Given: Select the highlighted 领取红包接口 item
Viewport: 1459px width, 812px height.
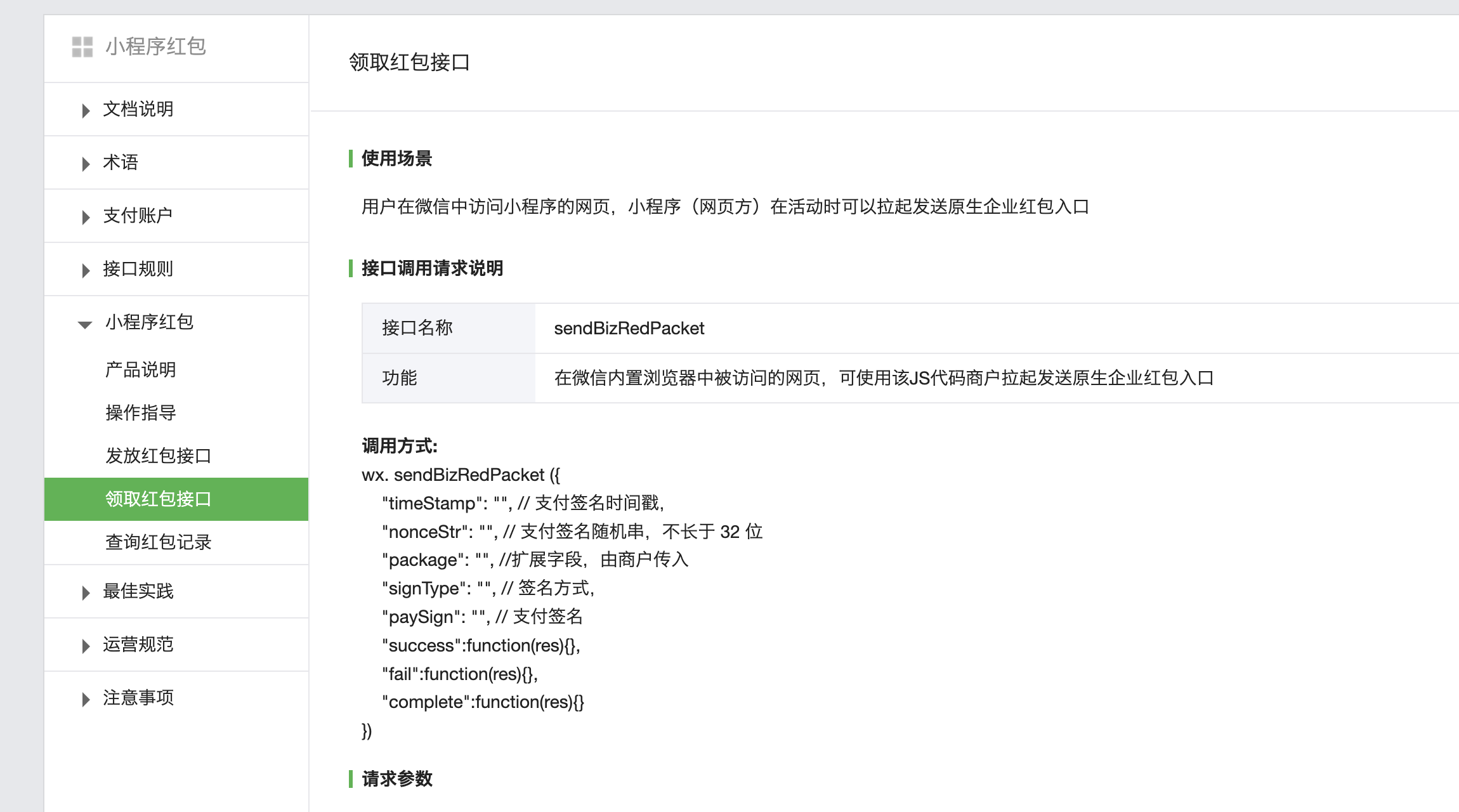Looking at the screenshot, I should tap(158, 499).
